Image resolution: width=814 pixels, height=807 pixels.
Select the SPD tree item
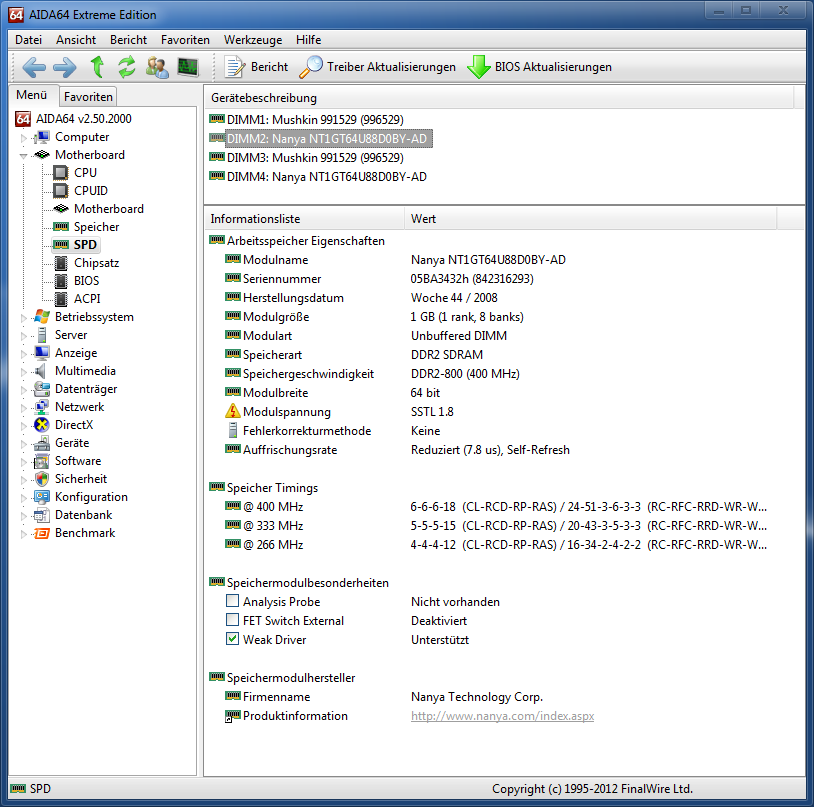pyautogui.click(x=76, y=245)
